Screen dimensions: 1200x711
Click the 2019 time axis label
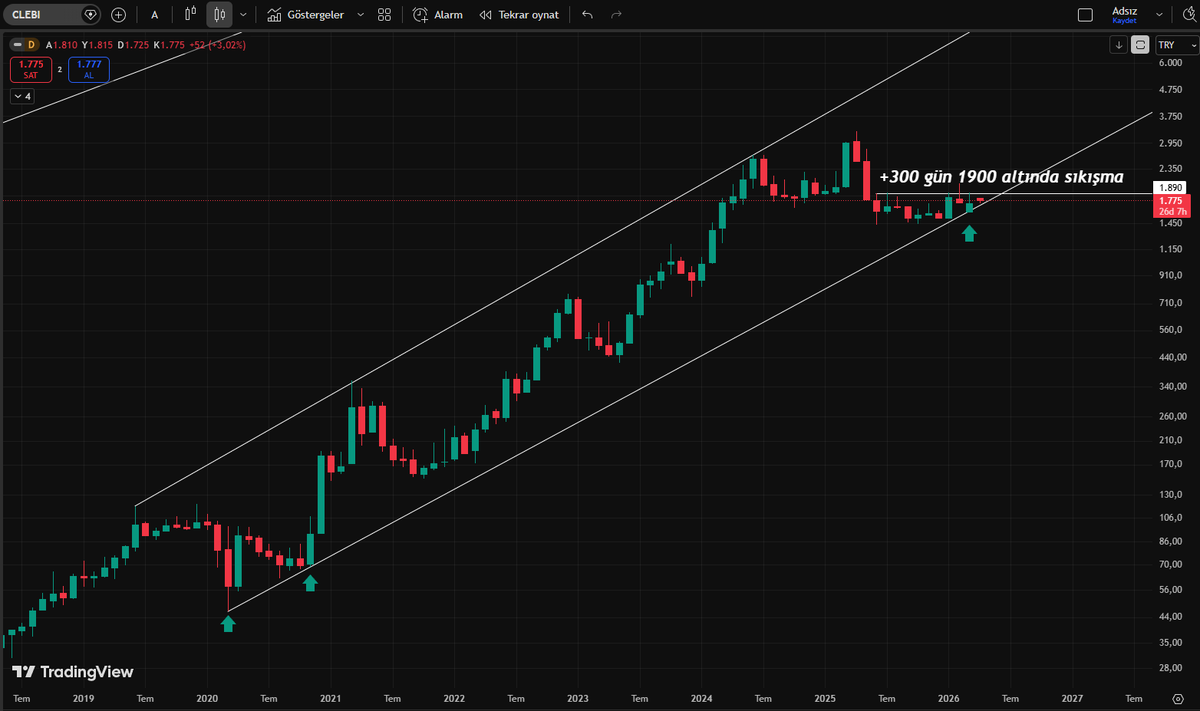[83, 699]
